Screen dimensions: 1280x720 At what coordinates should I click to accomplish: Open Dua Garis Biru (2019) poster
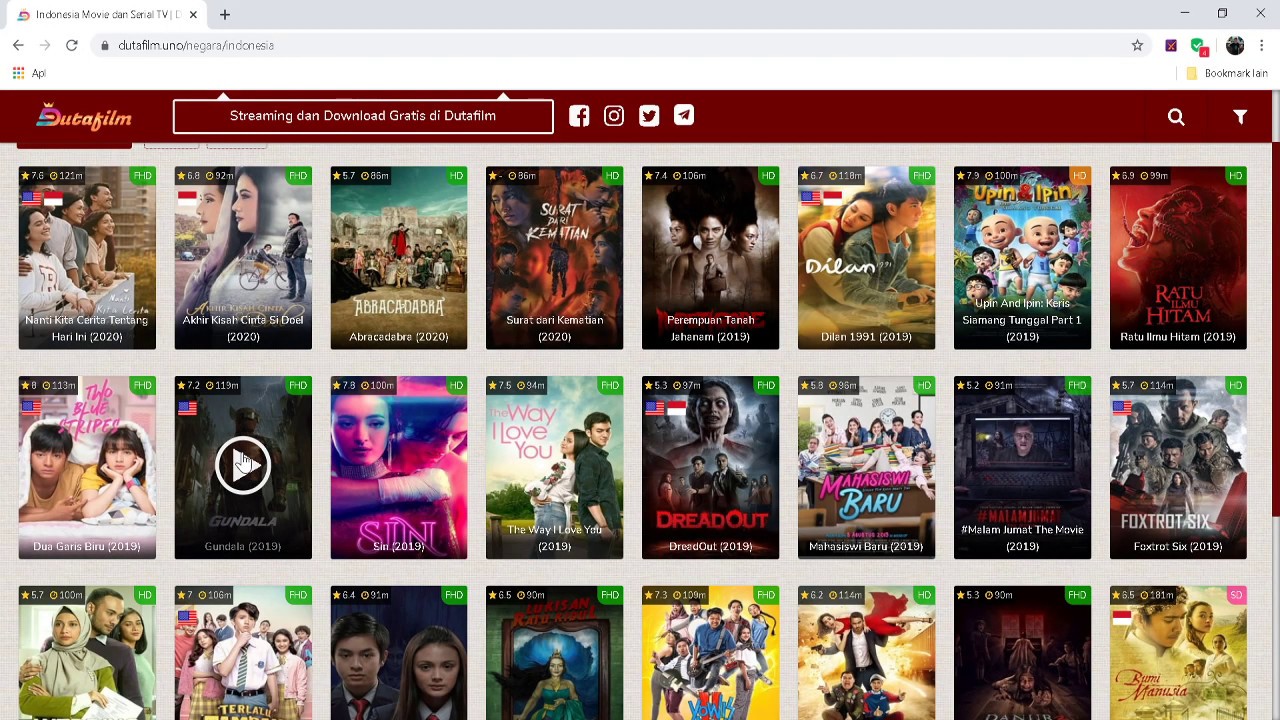pos(87,468)
